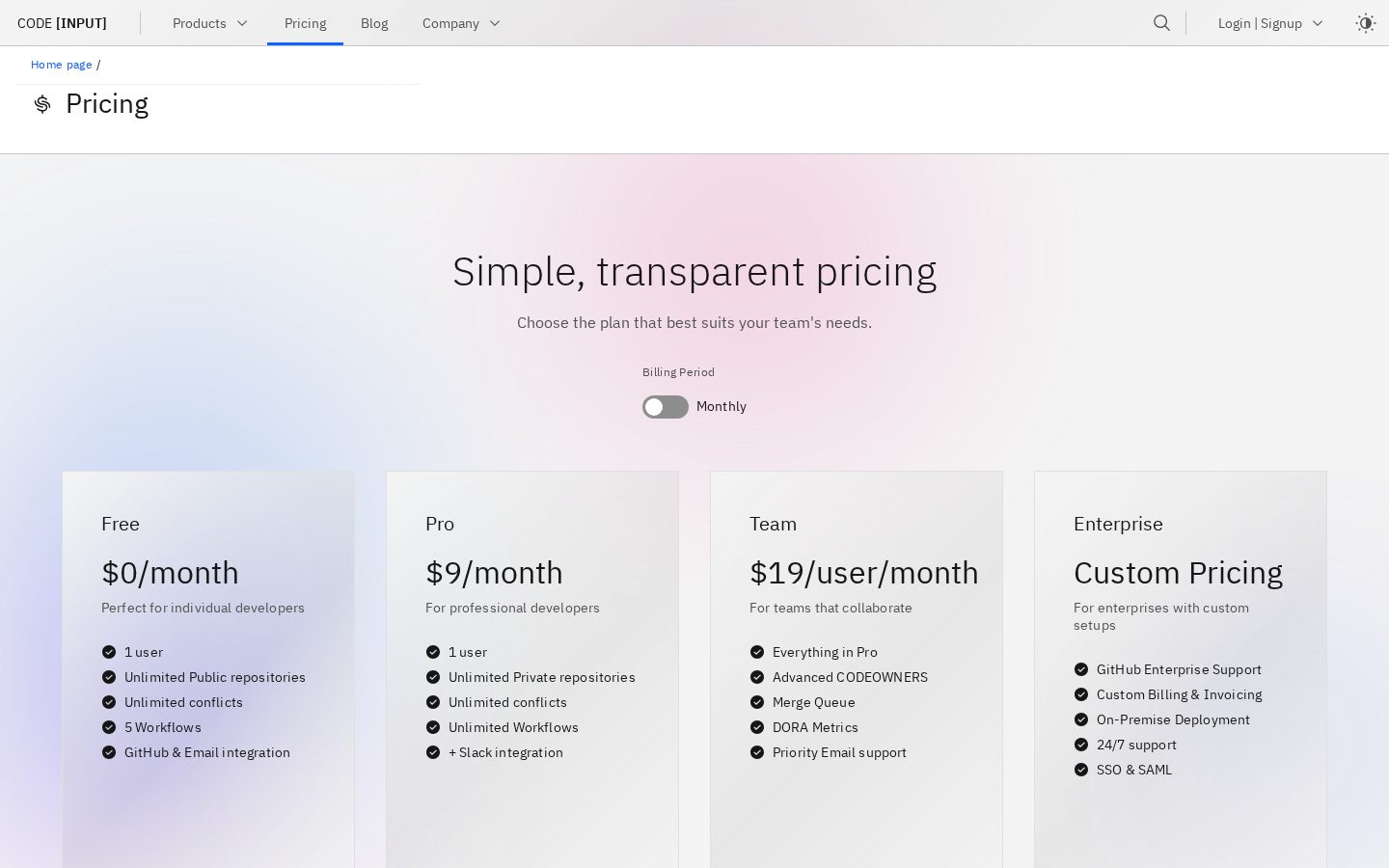
Task: Open the Login | Signup dropdown
Action: (x=1270, y=23)
